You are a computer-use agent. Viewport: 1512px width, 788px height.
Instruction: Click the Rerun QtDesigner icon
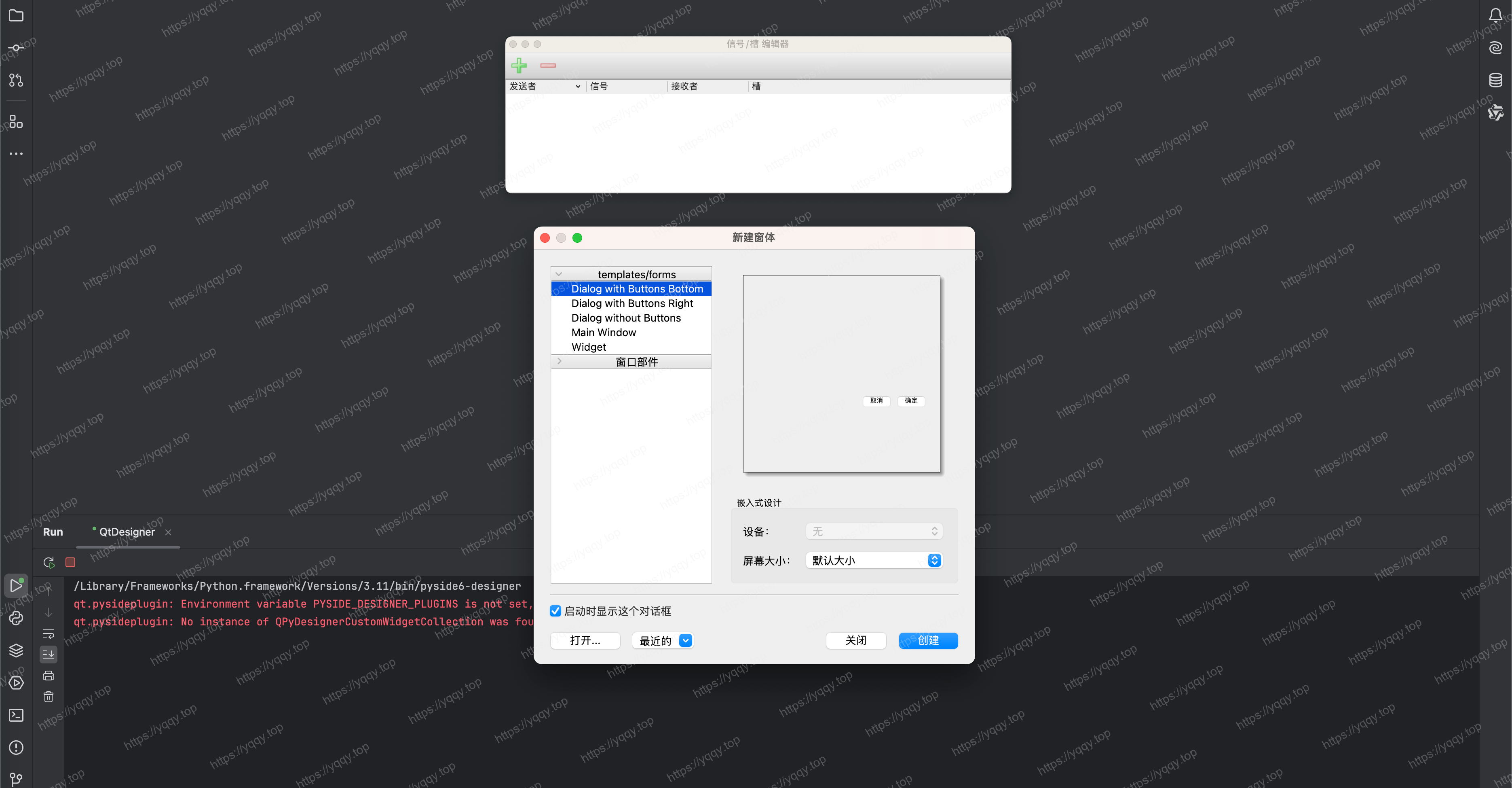pos(49,563)
